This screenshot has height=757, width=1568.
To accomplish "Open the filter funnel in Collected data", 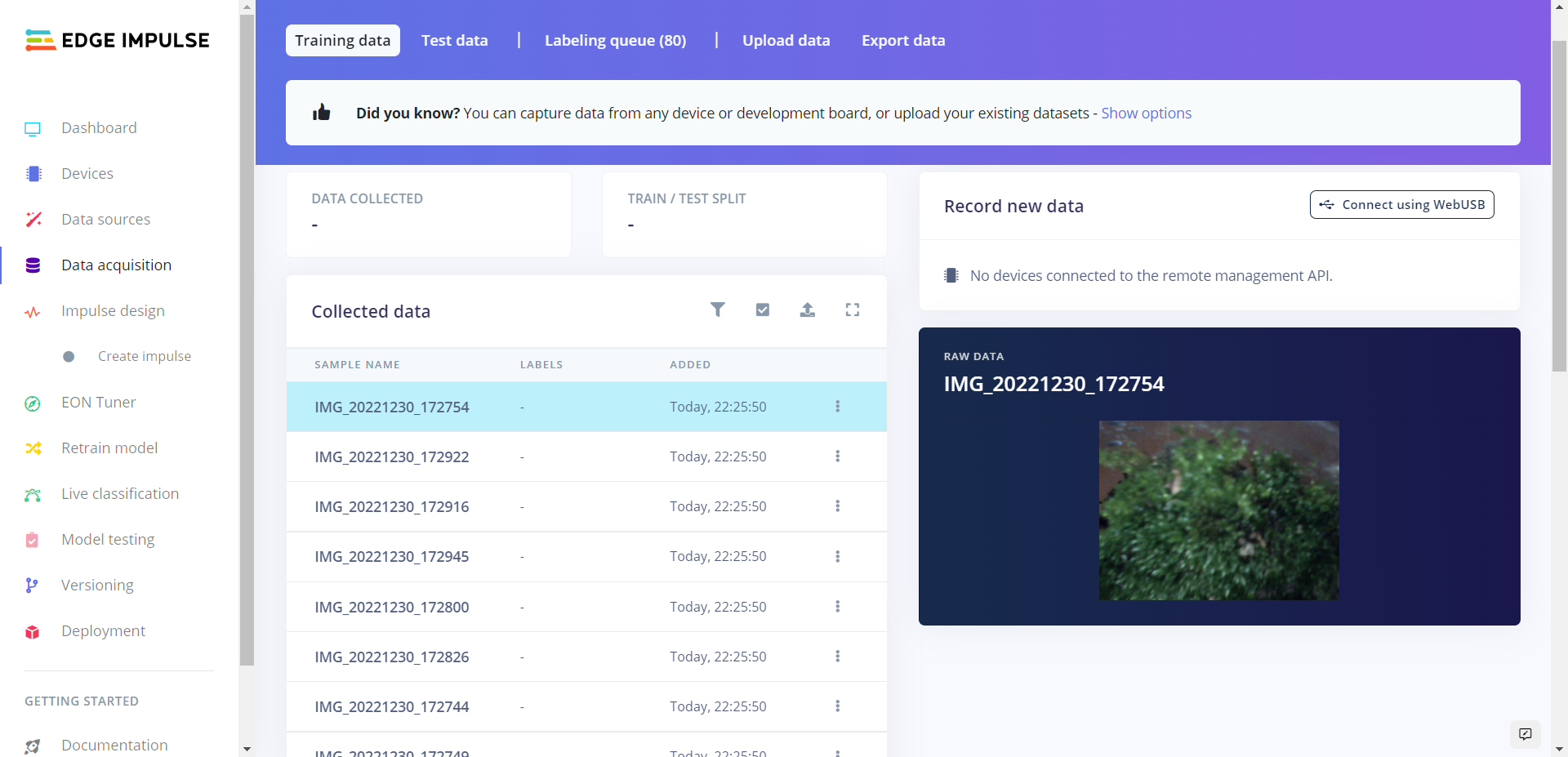I will point(718,309).
